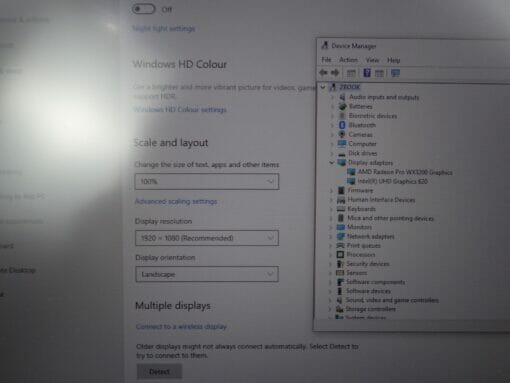Click the Cameras category icon
The height and width of the screenshot is (383, 510).
(x=342, y=134)
